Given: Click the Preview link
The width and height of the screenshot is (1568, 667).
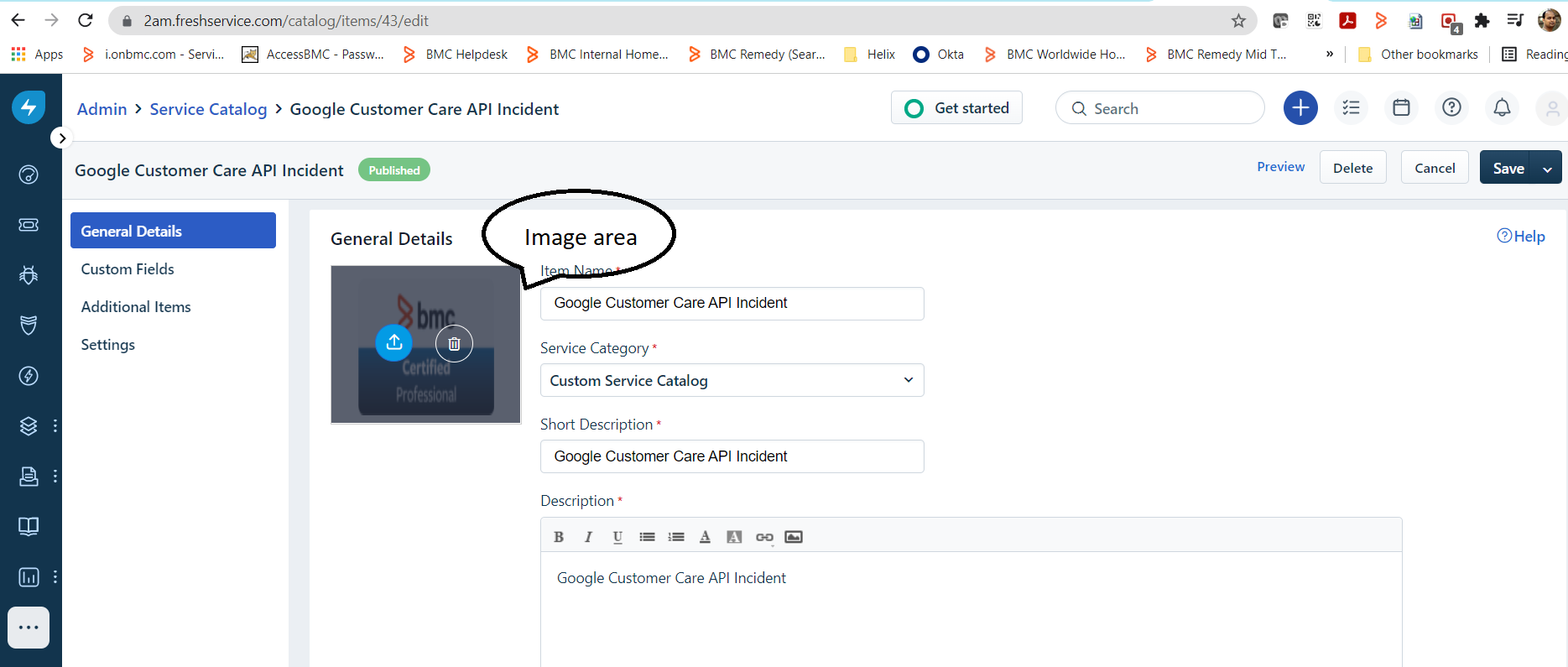Looking at the screenshot, I should point(1280,167).
